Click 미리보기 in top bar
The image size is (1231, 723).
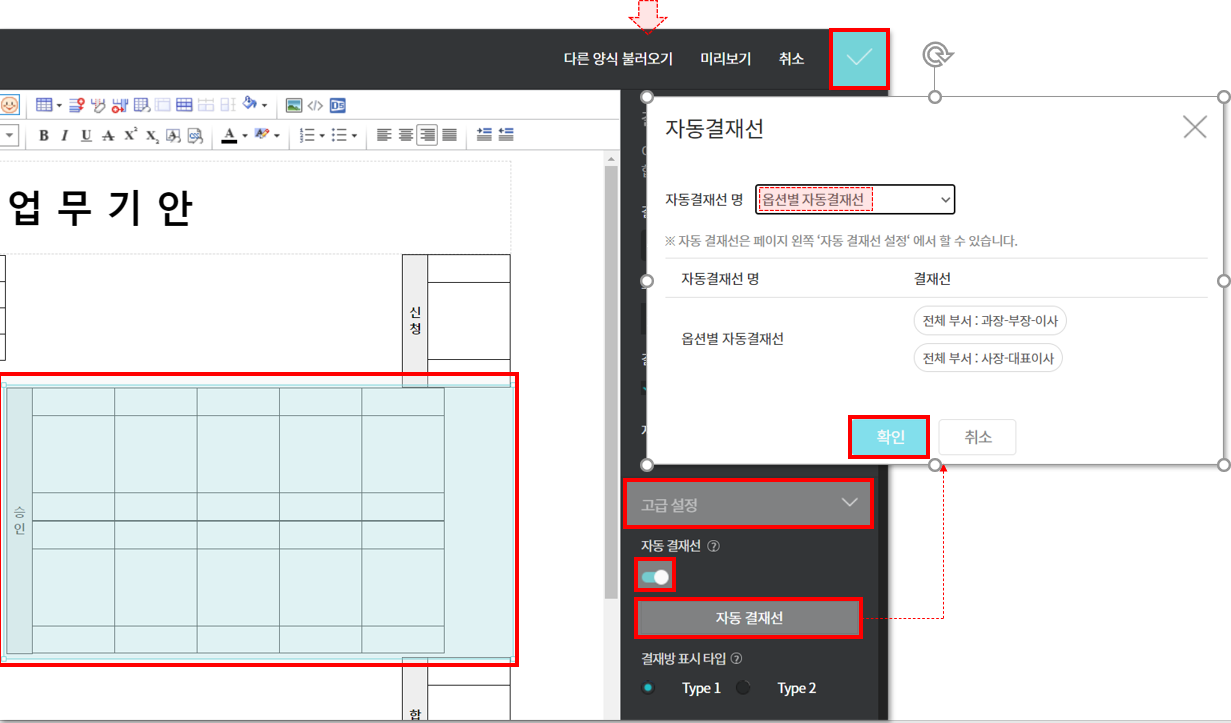coord(725,59)
